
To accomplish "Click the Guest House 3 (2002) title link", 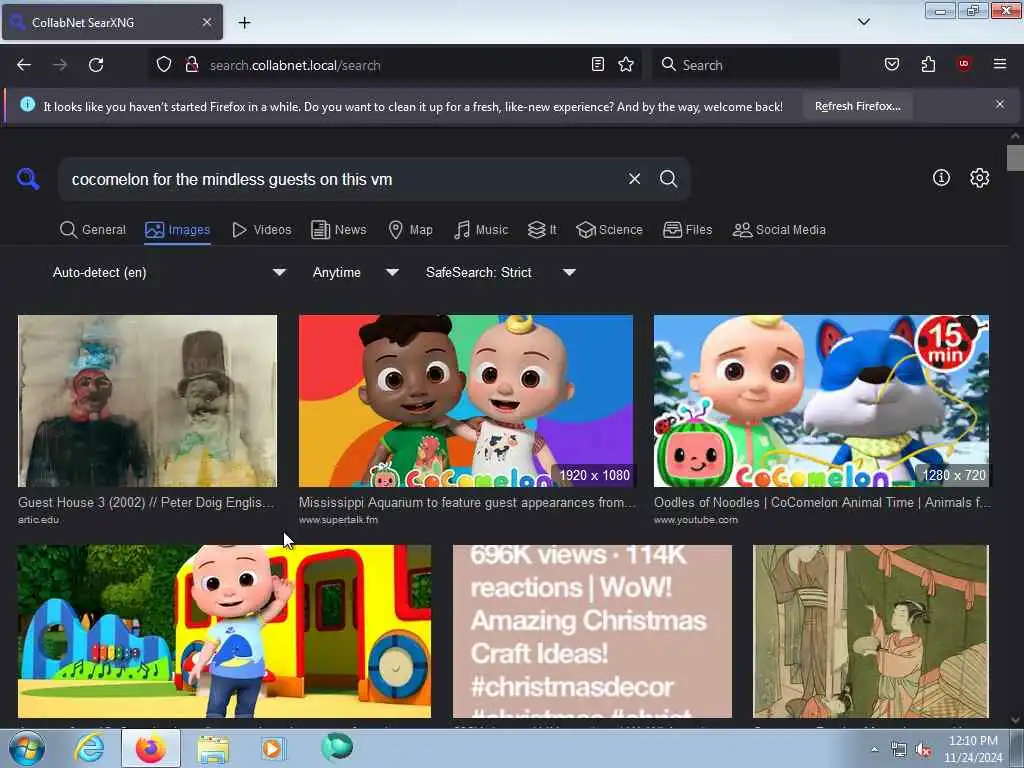I will pyautogui.click(x=146, y=502).
